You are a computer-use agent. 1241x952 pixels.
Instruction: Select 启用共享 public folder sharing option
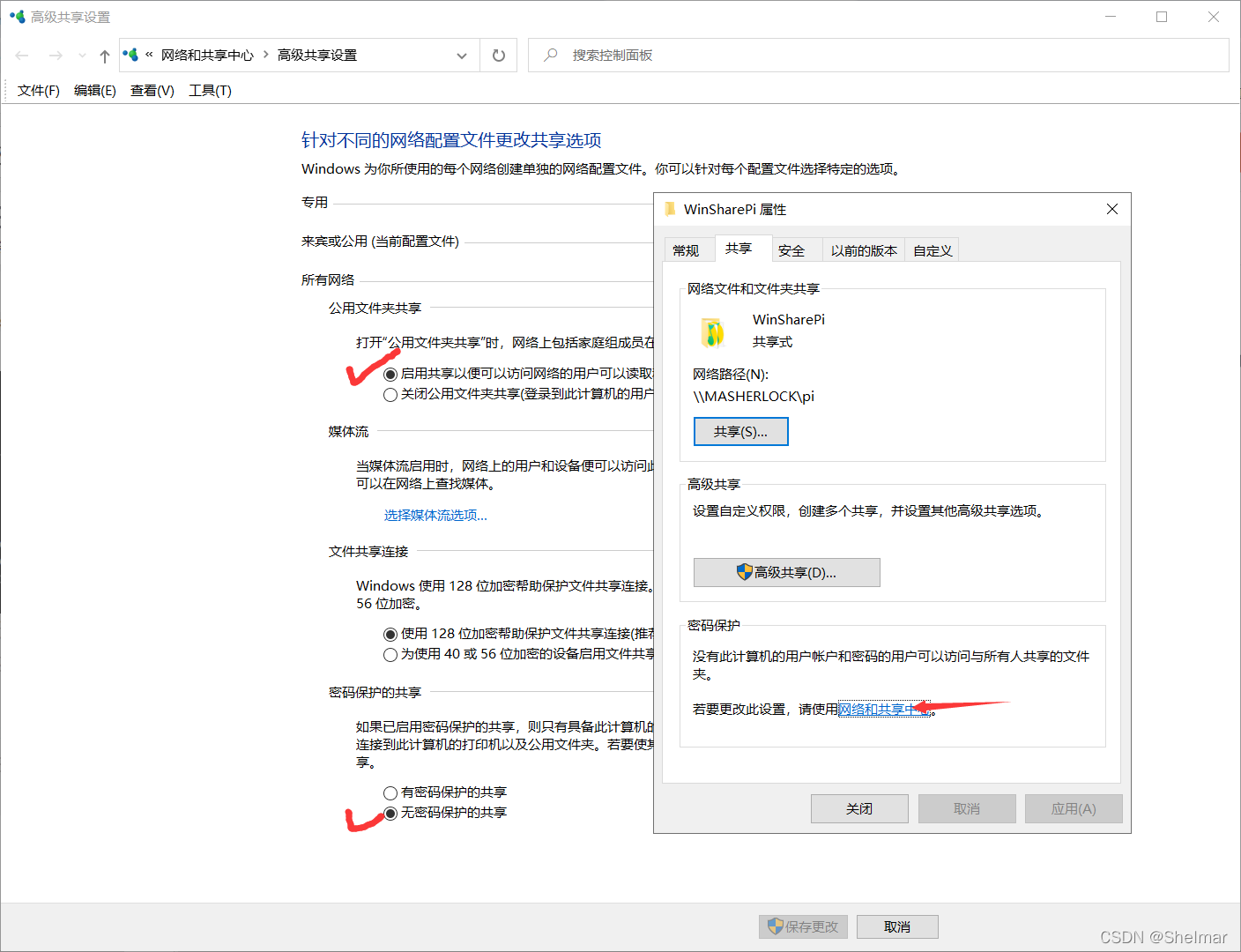pyautogui.click(x=390, y=374)
